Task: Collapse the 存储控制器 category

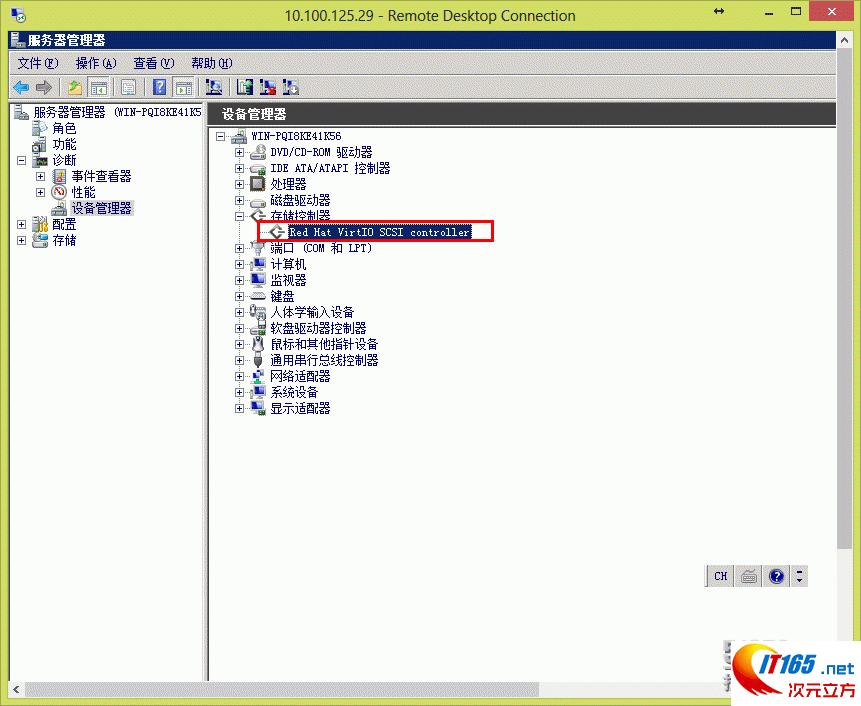Action: tap(239, 216)
